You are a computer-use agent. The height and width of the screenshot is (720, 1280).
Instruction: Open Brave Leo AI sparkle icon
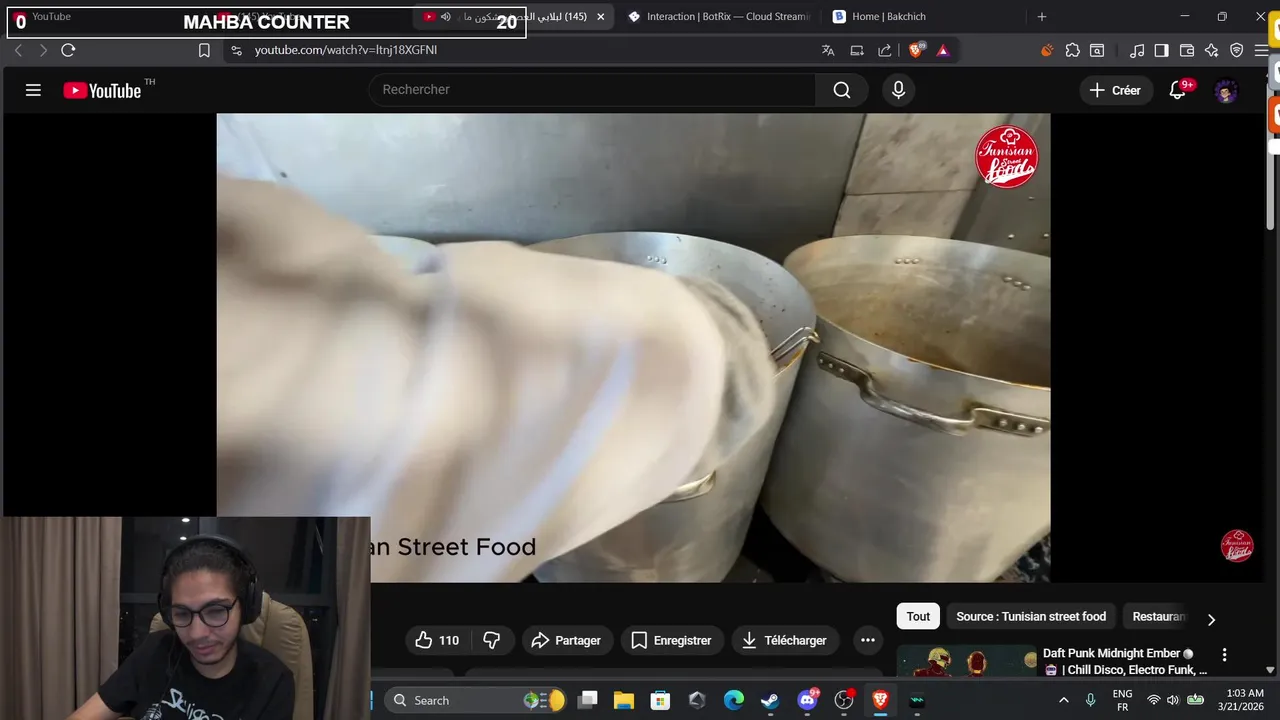(x=1211, y=50)
